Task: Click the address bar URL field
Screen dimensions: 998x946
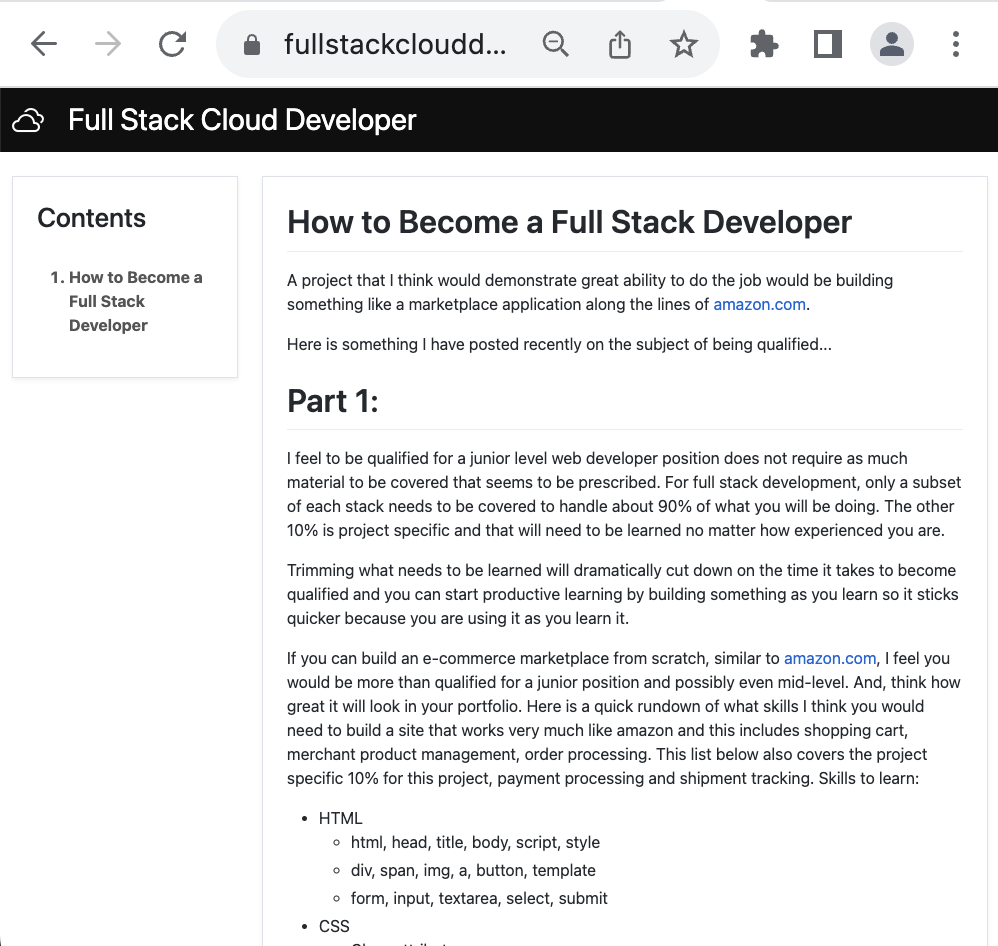Action: (x=395, y=44)
